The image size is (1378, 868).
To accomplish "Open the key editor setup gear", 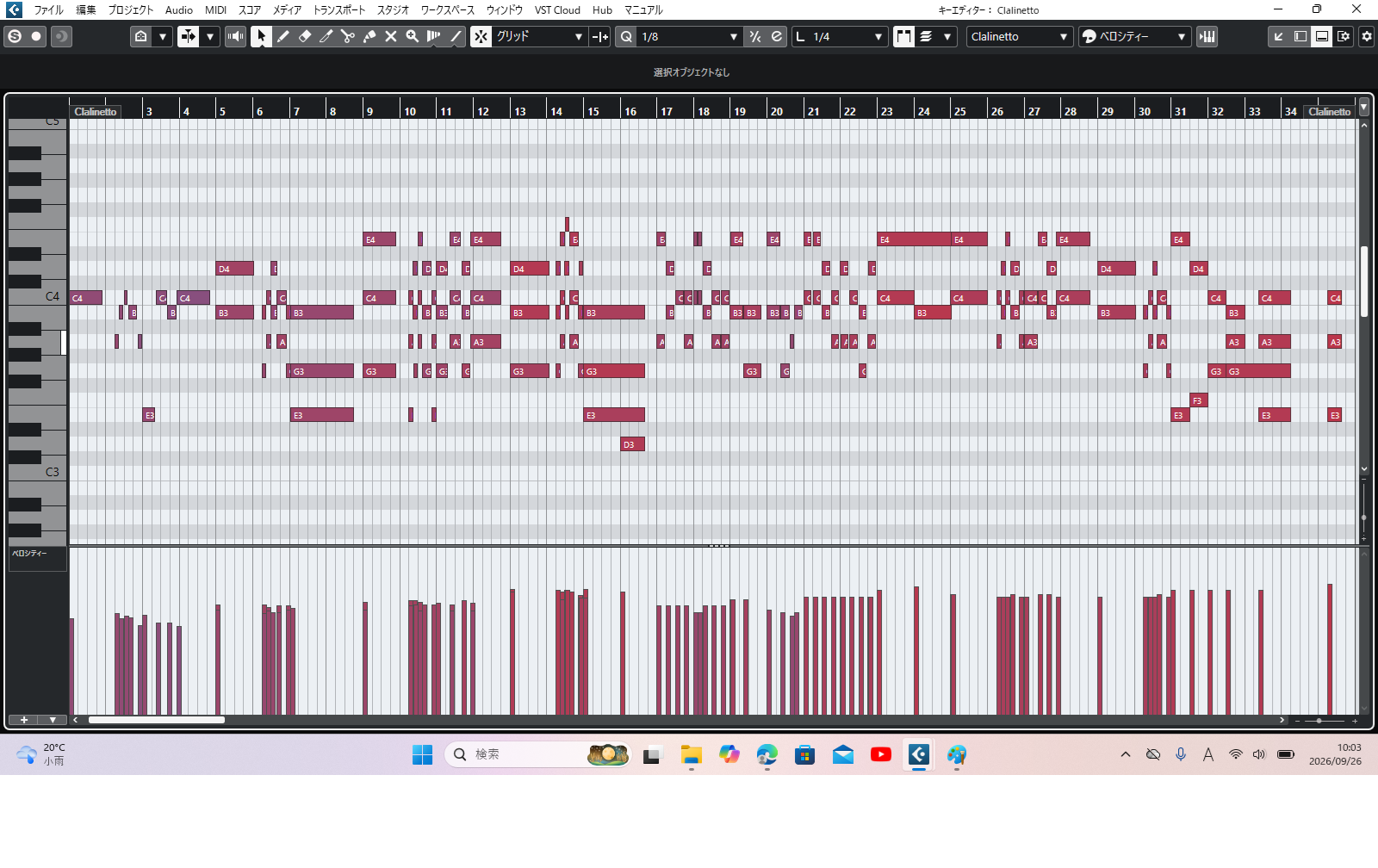I will 1366,36.
